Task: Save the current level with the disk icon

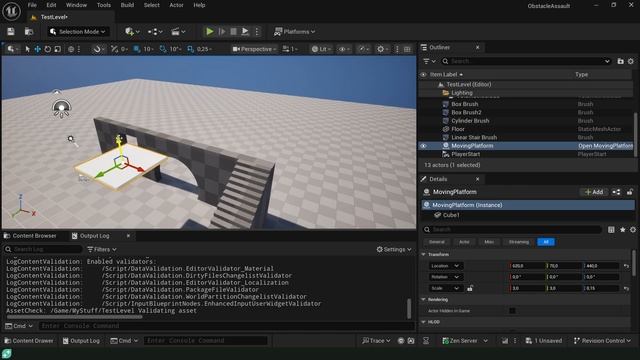Action: (x=11, y=31)
